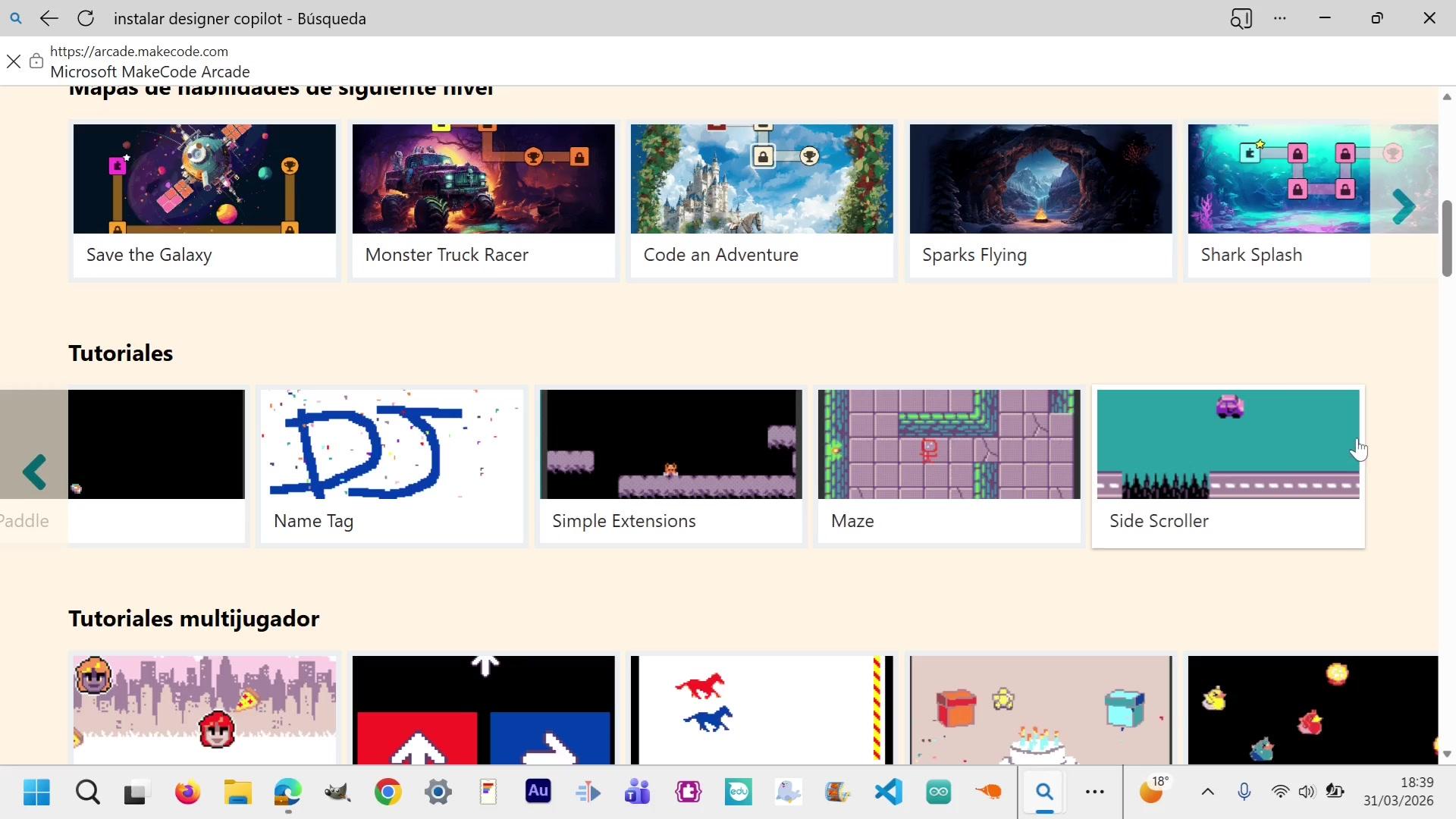Open Name Tag tutorial card

click(391, 466)
